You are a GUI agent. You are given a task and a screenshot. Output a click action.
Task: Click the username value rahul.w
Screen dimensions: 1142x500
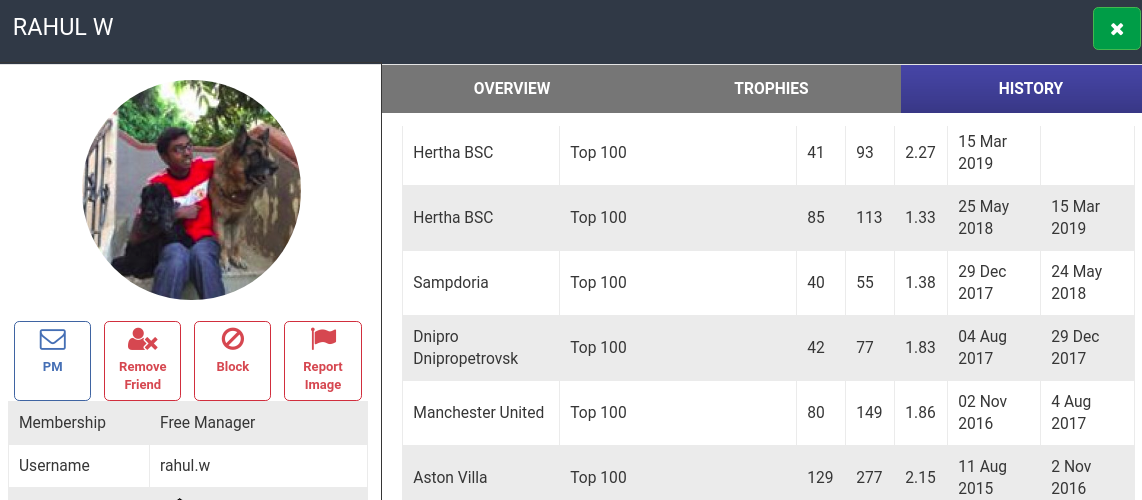[x=185, y=465]
